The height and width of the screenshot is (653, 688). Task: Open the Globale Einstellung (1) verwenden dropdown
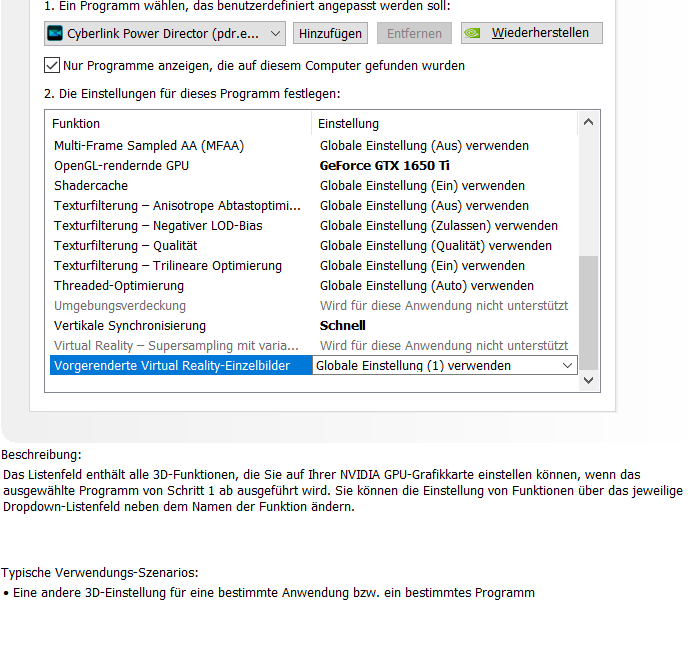(x=444, y=366)
